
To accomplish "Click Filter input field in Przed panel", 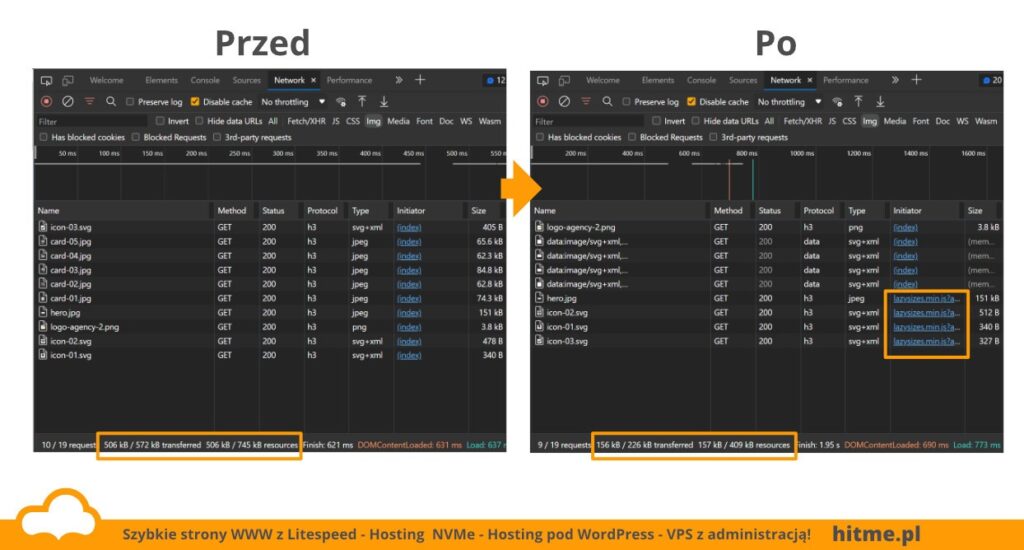I will pos(91,121).
